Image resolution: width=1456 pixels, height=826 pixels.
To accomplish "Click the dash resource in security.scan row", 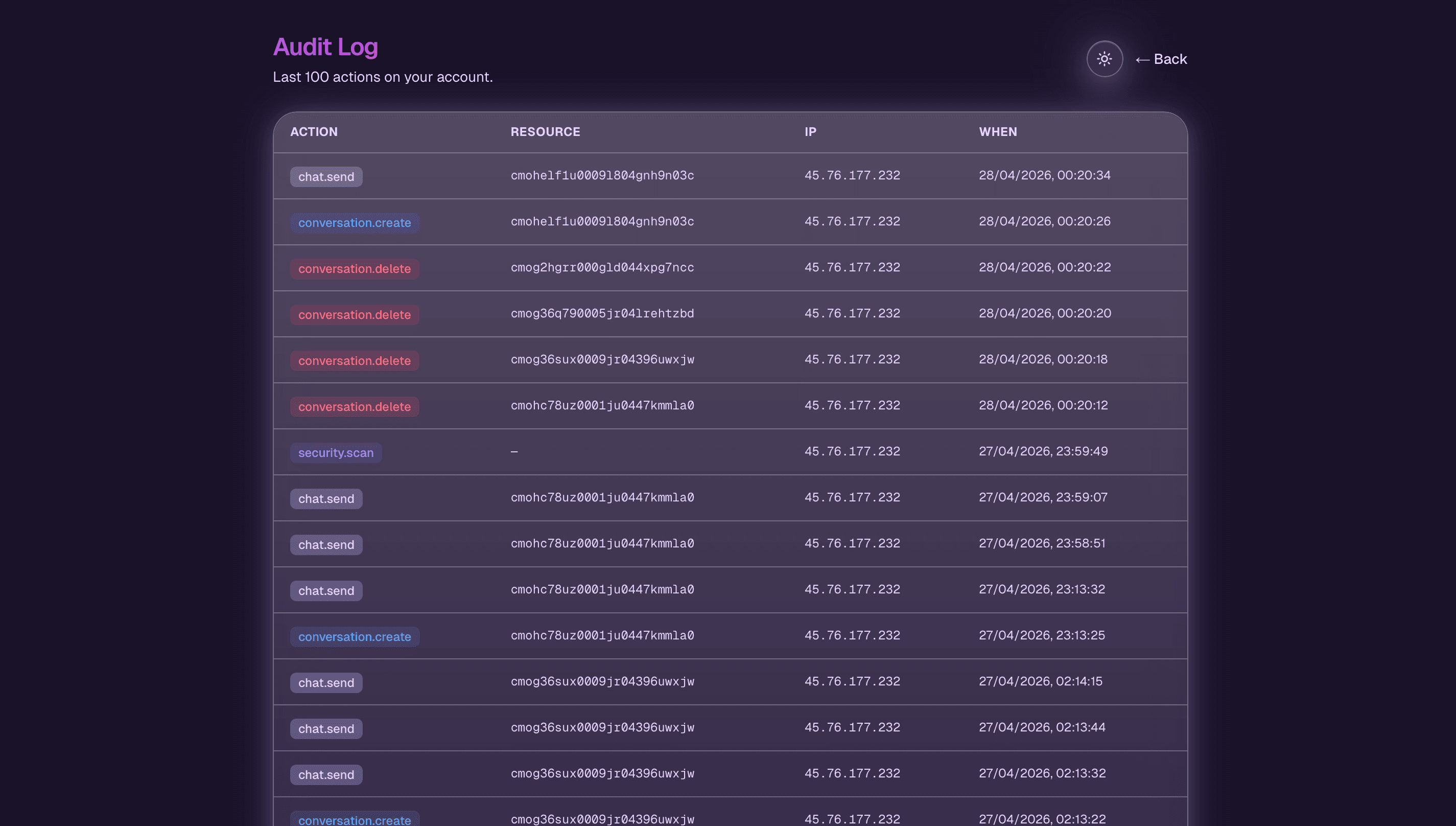I will [x=513, y=451].
